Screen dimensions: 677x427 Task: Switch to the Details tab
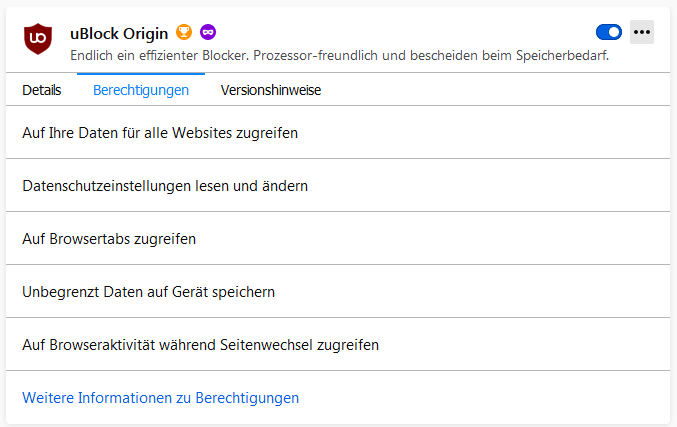click(41, 90)
